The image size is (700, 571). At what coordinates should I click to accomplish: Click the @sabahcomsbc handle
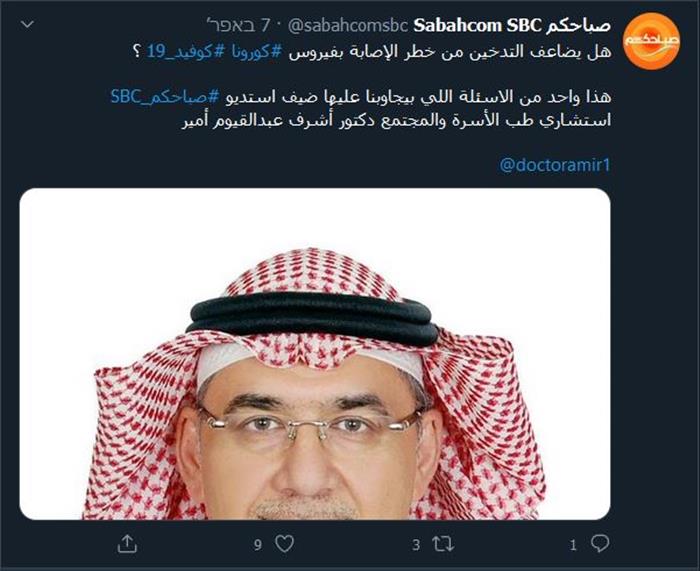coord(349,26)
